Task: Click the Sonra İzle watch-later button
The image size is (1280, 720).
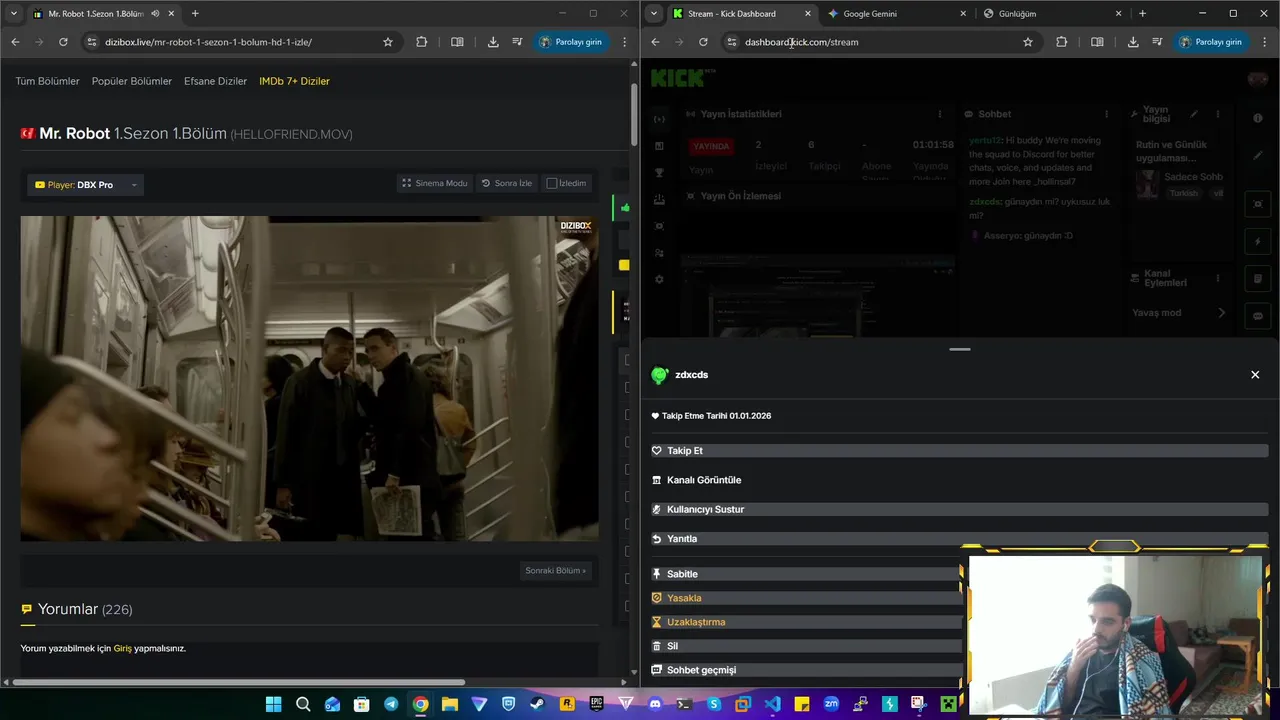Action: (507, 183)
